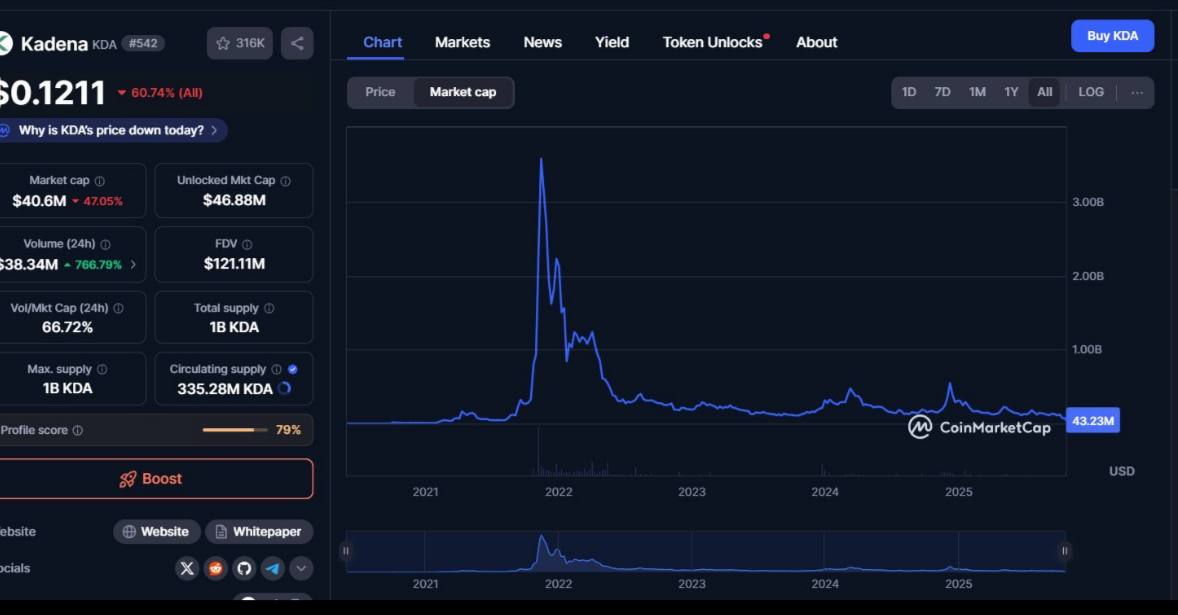This screenshot has height=615, width=1178.
Task: Click the 66.72% Vol/Mkt Cap value
Action: click(68, 327)
